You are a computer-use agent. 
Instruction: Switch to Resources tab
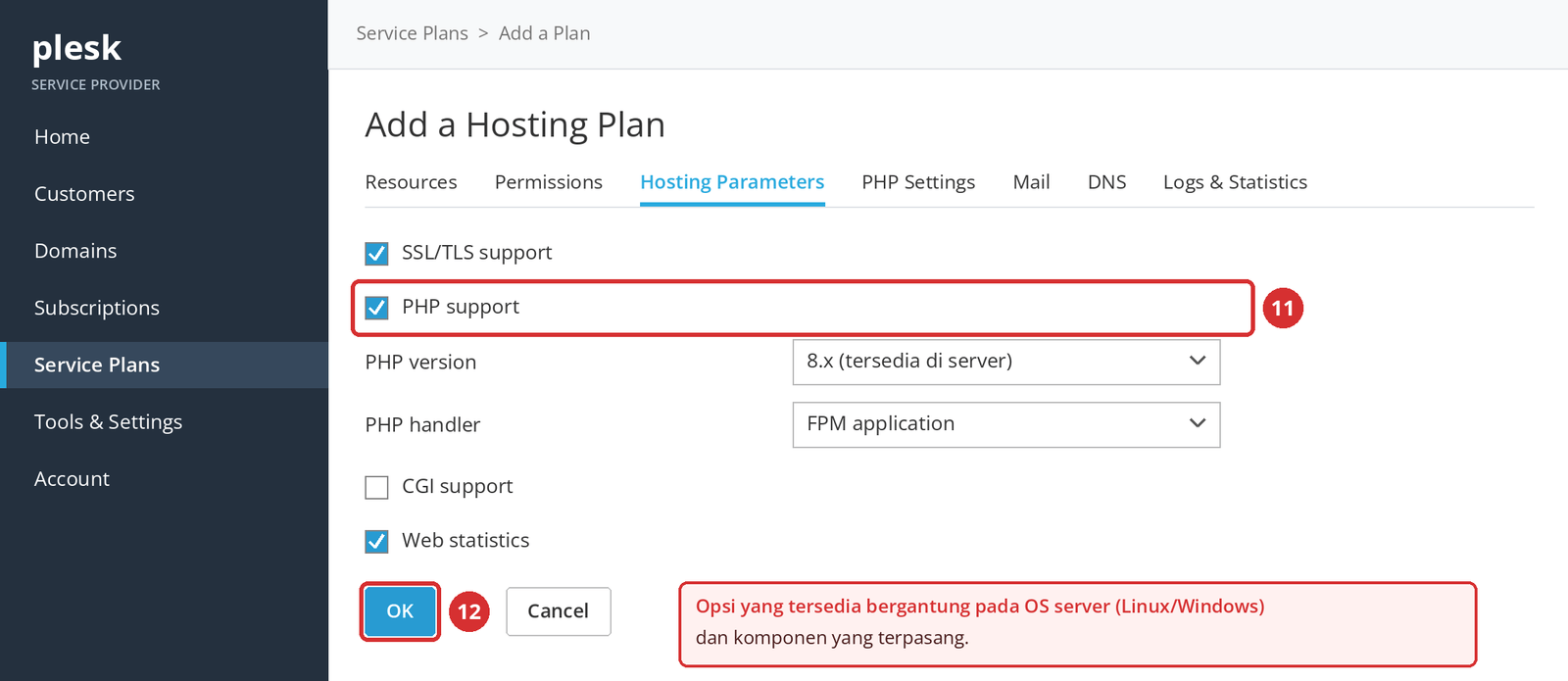[411, 182]
